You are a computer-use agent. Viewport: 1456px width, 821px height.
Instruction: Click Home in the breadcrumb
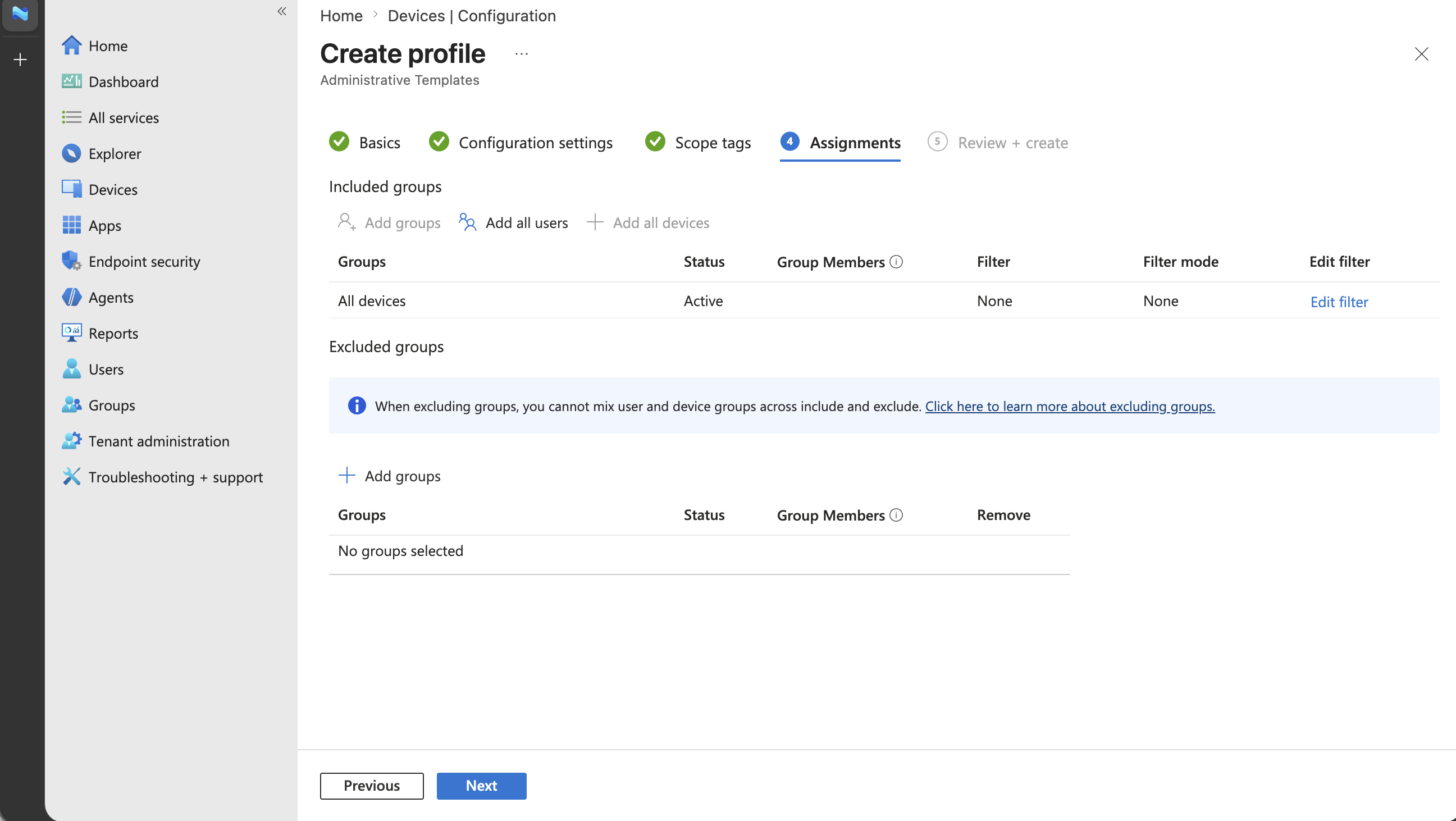pos(341,16)
